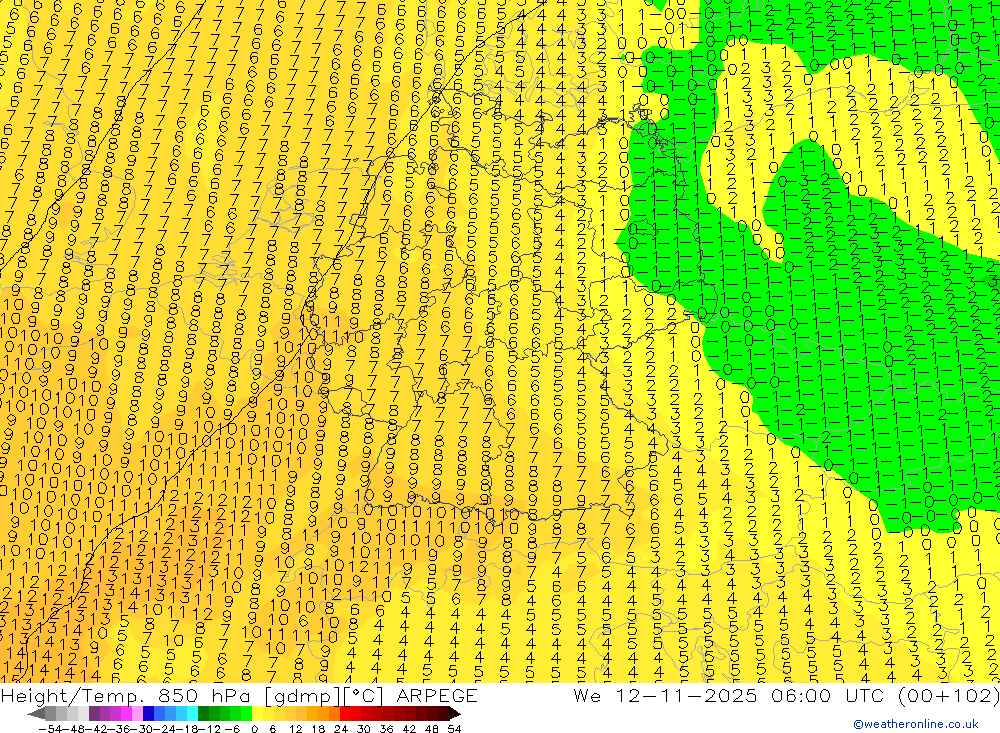Click the left arrow end of colour scale
Image resolution: width=1000 pixels, height=733 pixels.
[x=36, y=714]
